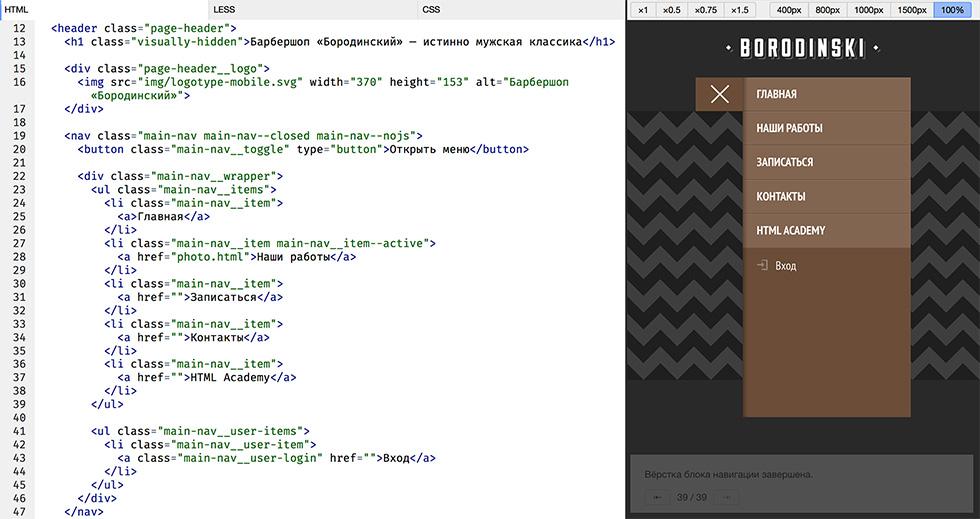Switch to the CSS tab

pos(431,9)
